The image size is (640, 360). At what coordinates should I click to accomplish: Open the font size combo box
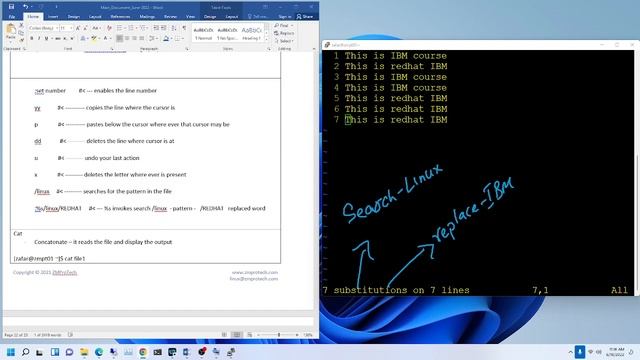[x=66, y=28]
